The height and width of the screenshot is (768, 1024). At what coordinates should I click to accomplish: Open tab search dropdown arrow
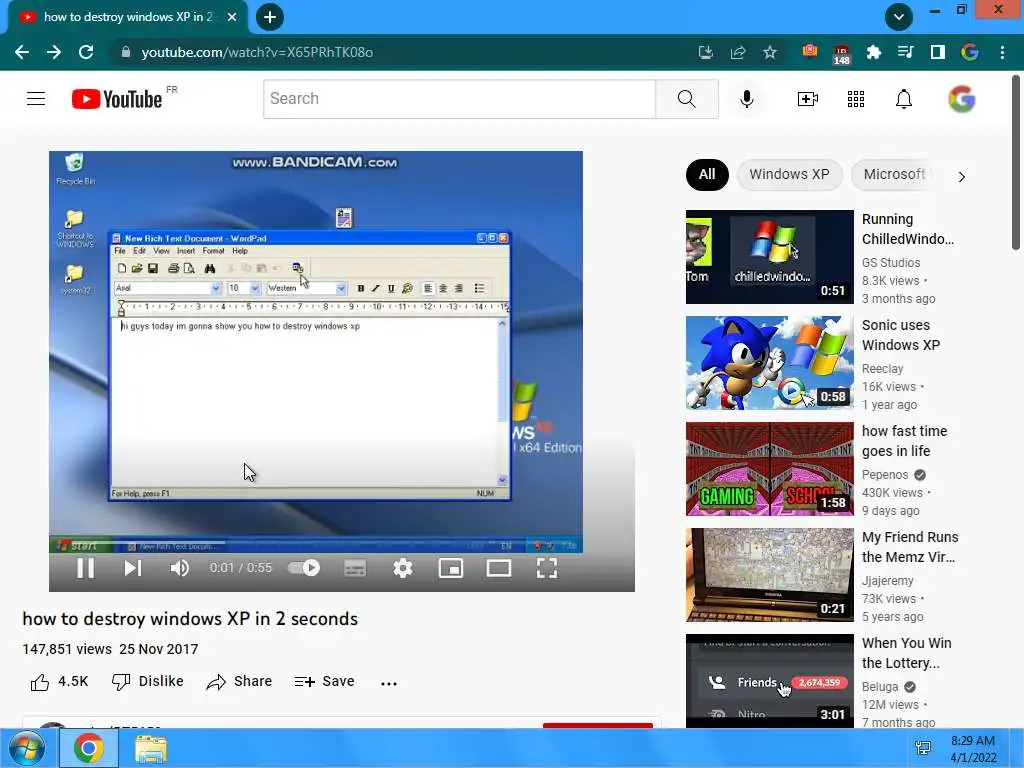click(x=899, y=17)
